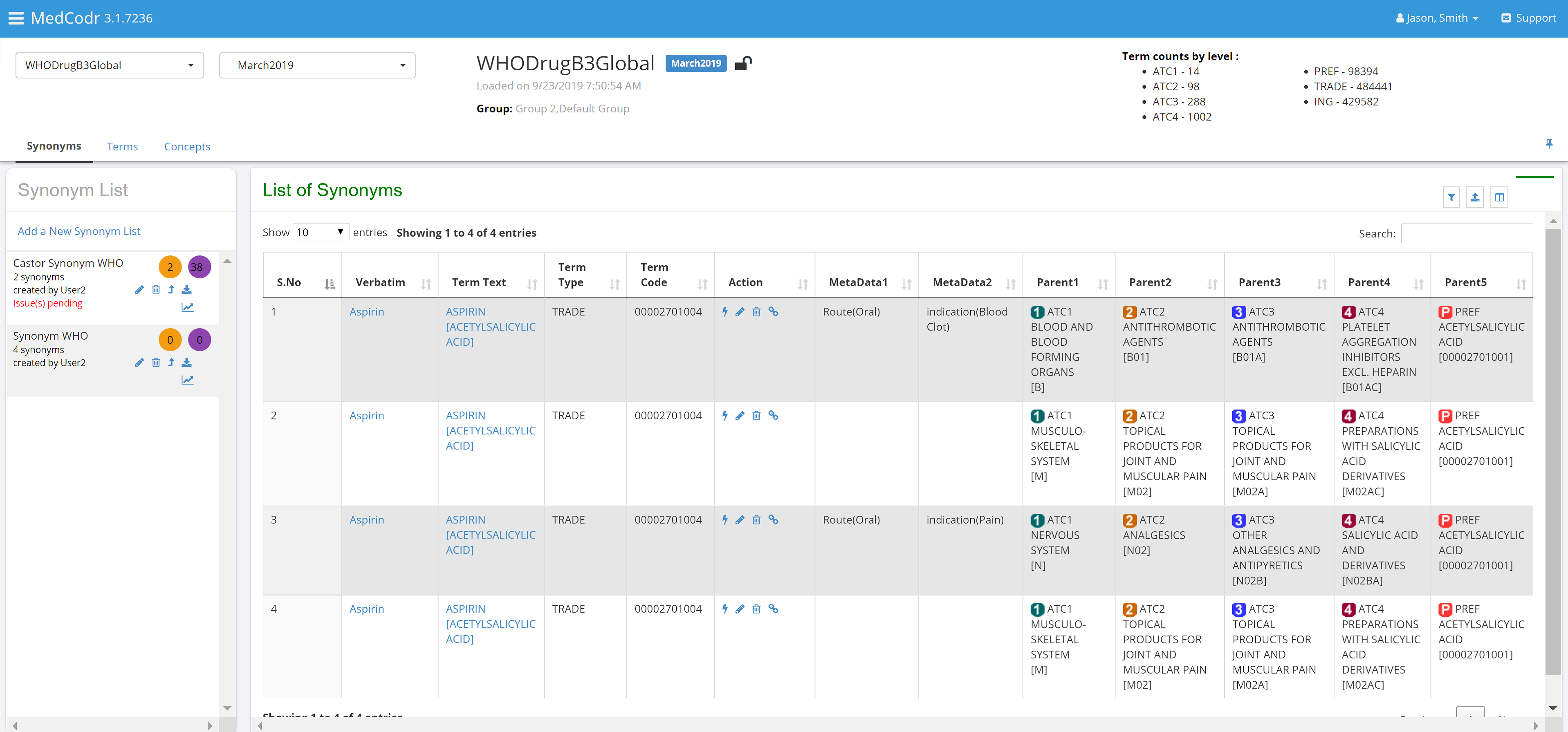Click the upload icon above synonyms table
This screenshot has height=732, width=1568.
point(1475,197)
